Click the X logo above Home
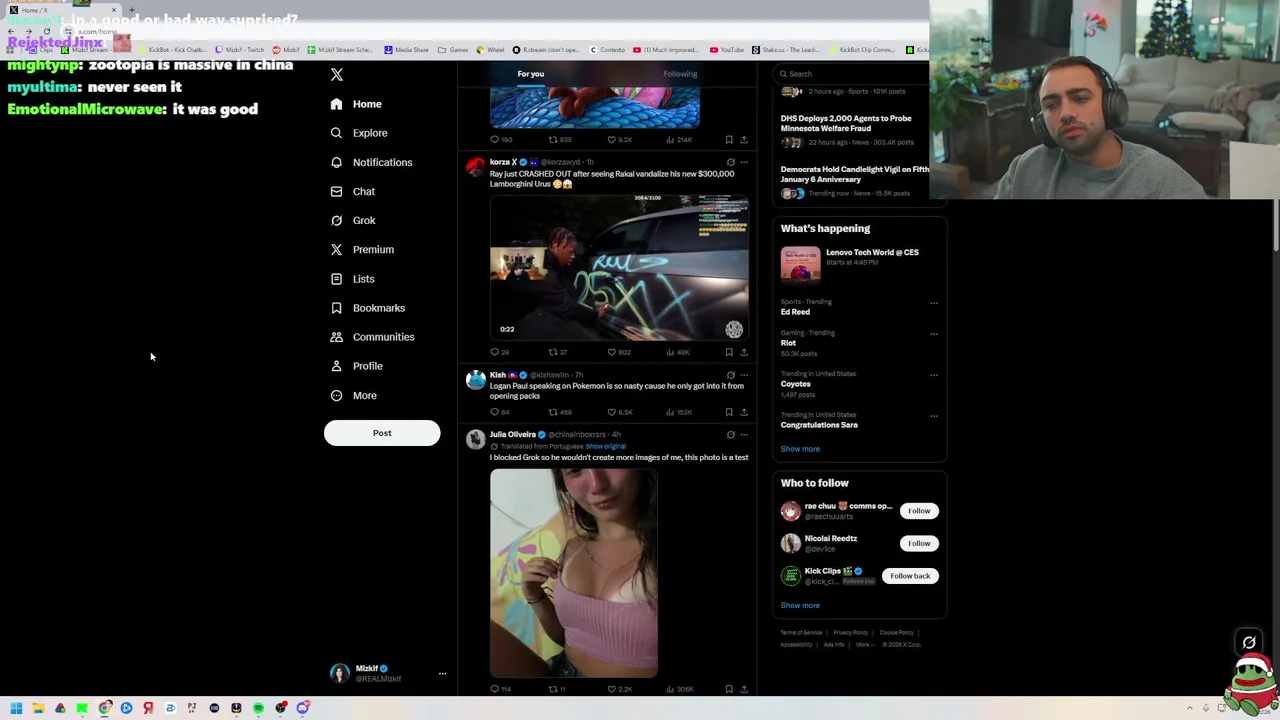1280x720 pixels. [337, 75]
